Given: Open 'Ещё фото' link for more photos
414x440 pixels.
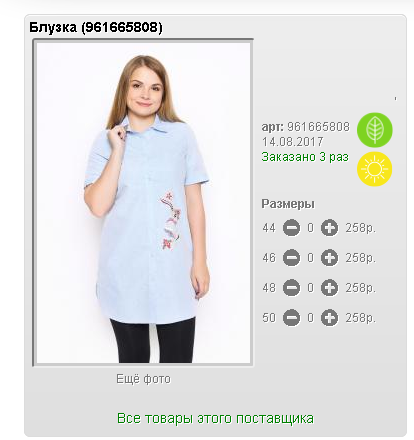Looking at the screenshot, I should click(143, 379).
